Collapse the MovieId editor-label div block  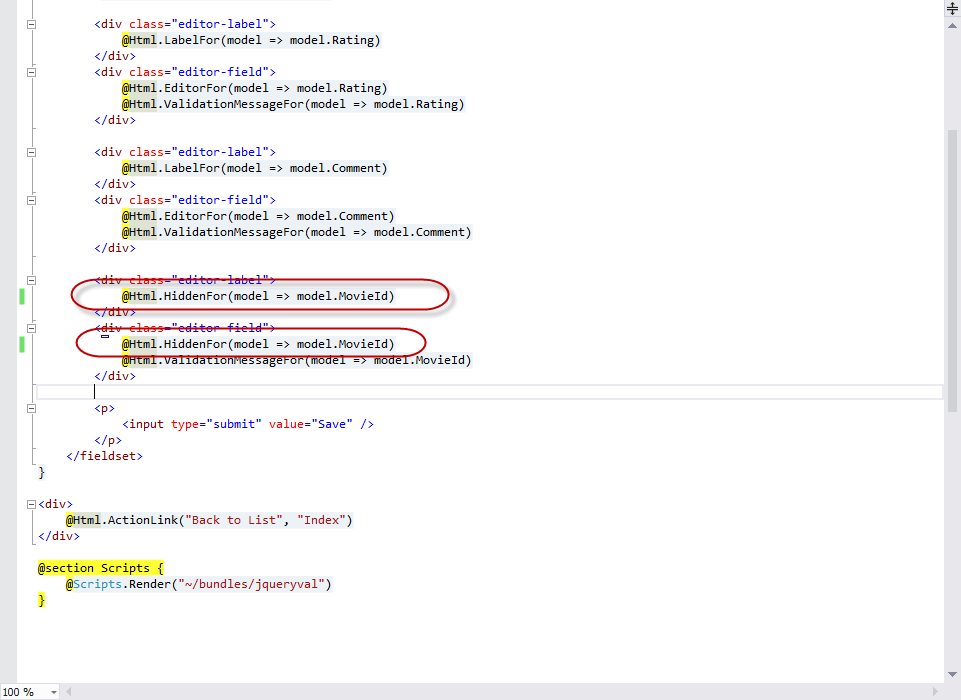(31, 281)
